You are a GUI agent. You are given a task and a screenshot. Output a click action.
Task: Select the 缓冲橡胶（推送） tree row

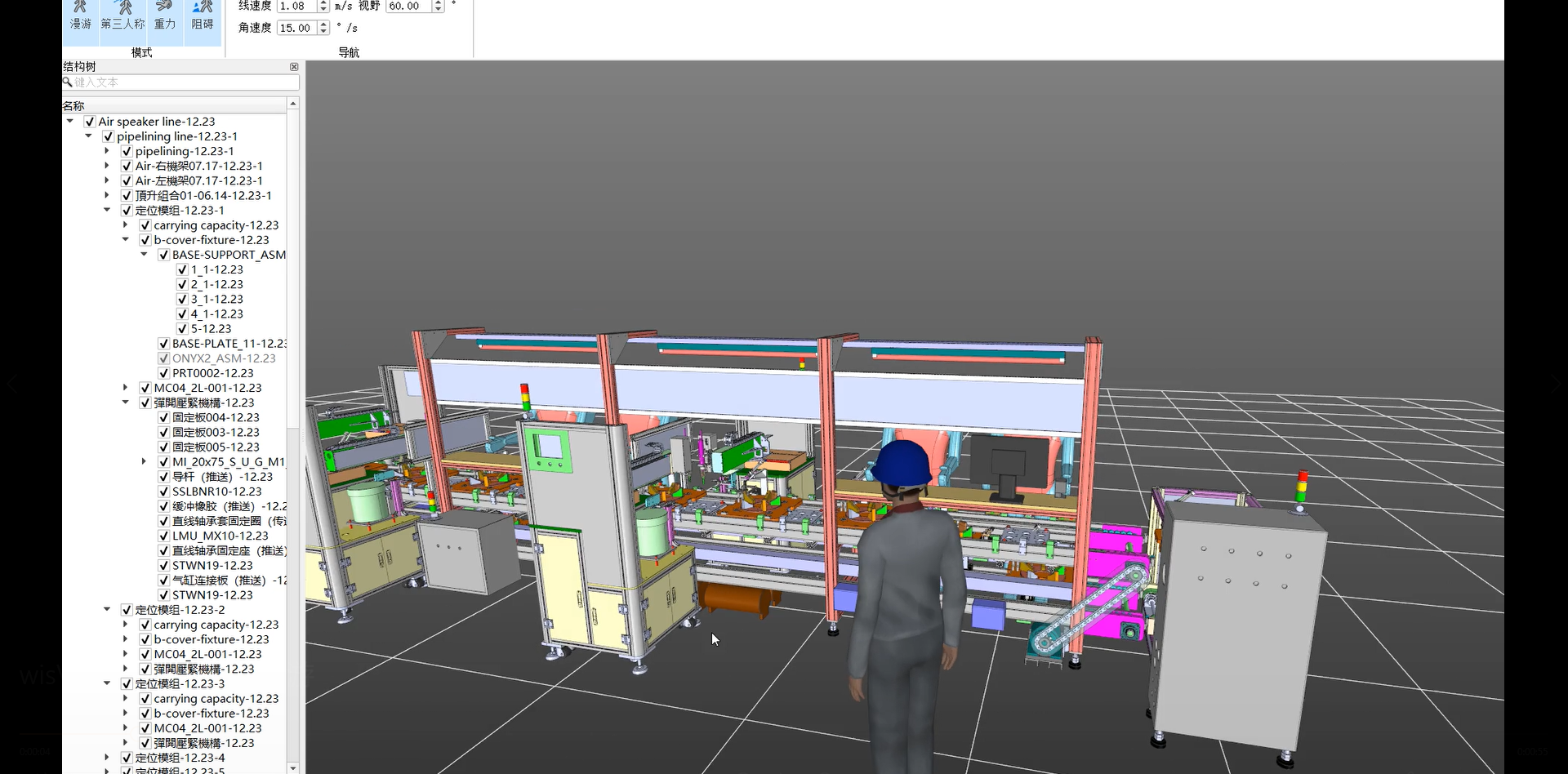tap(229, 506)
